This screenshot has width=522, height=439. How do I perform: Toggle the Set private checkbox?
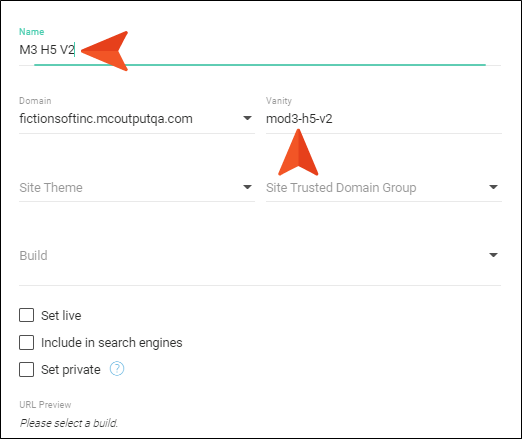26,369
